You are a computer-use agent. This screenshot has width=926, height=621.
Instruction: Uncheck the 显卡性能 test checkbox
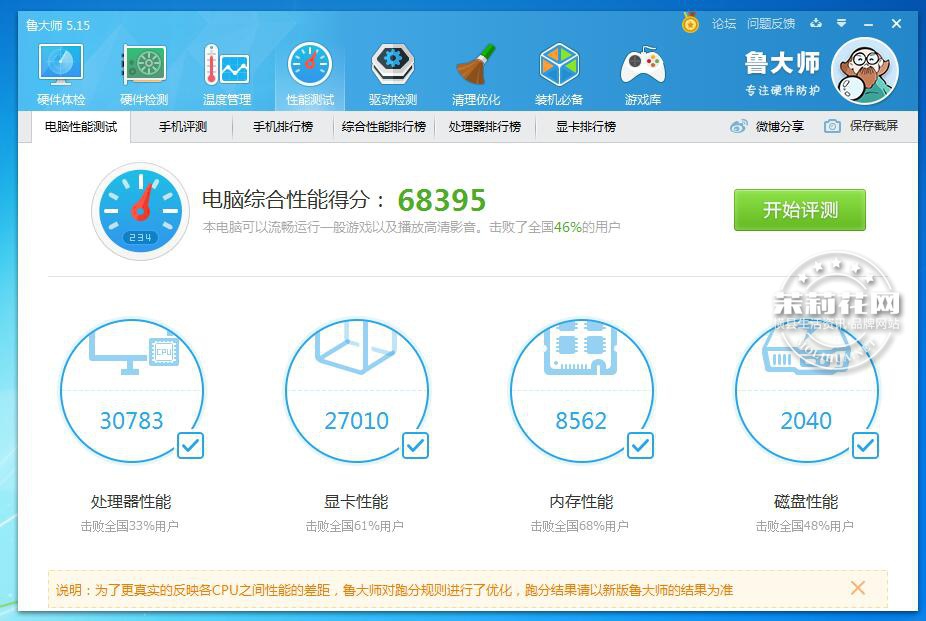[415, 446]
